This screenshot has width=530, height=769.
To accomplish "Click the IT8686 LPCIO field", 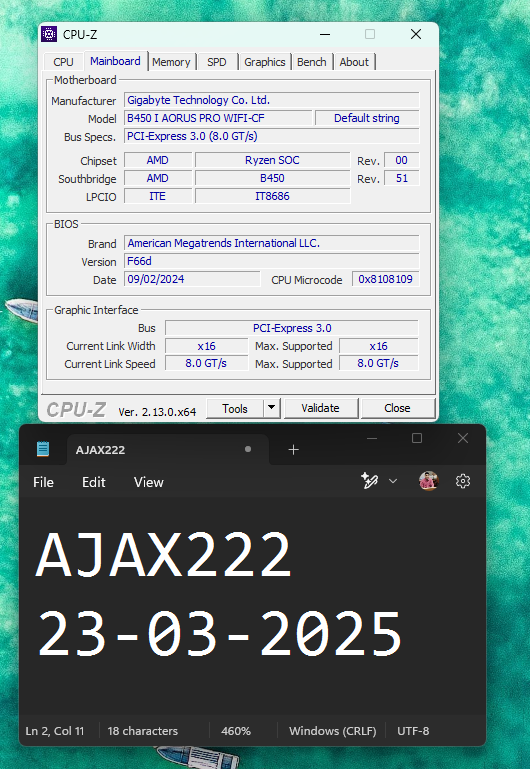I will (273, 196).
